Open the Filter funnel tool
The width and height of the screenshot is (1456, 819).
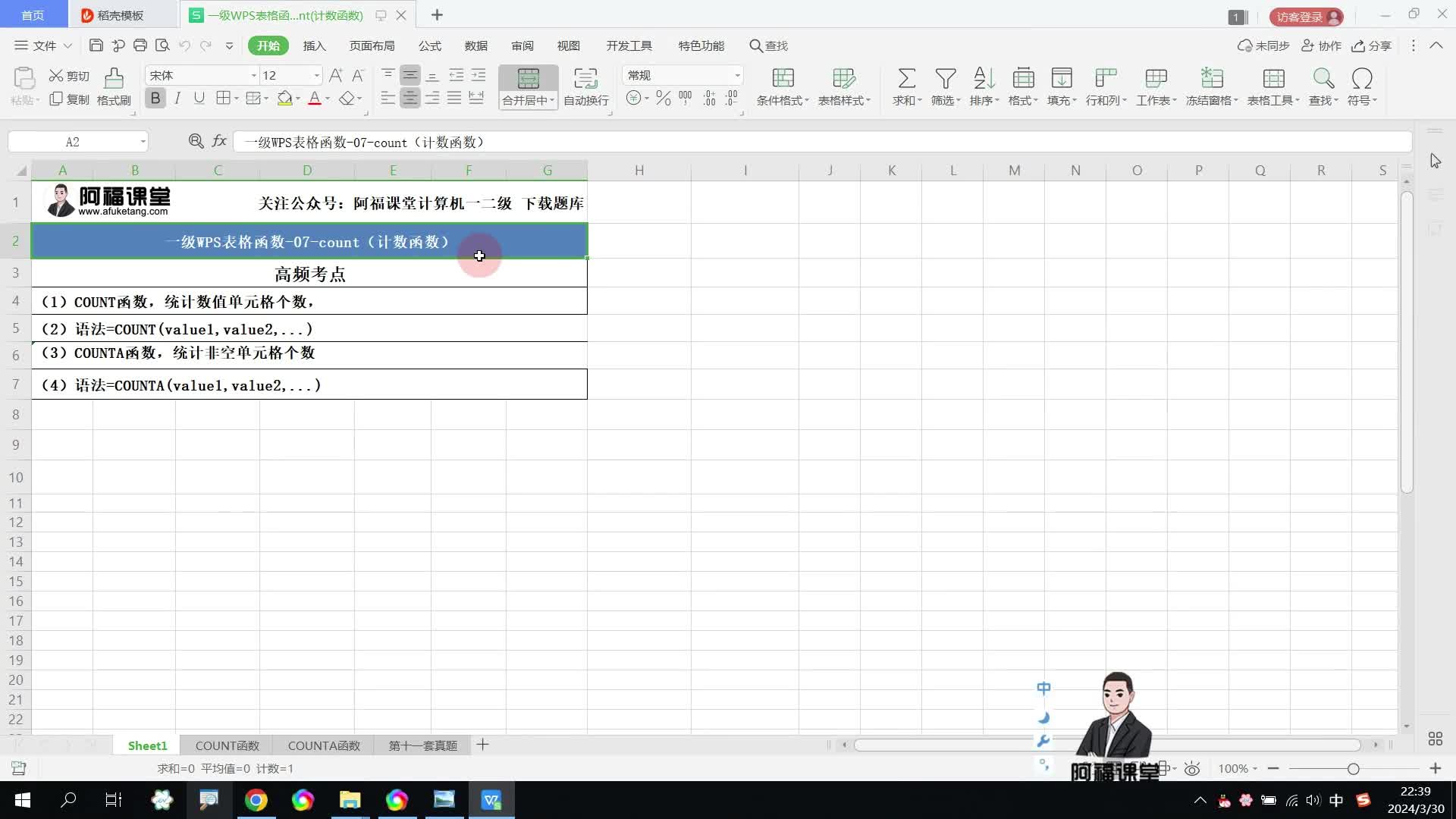click(x=945, y=79)
